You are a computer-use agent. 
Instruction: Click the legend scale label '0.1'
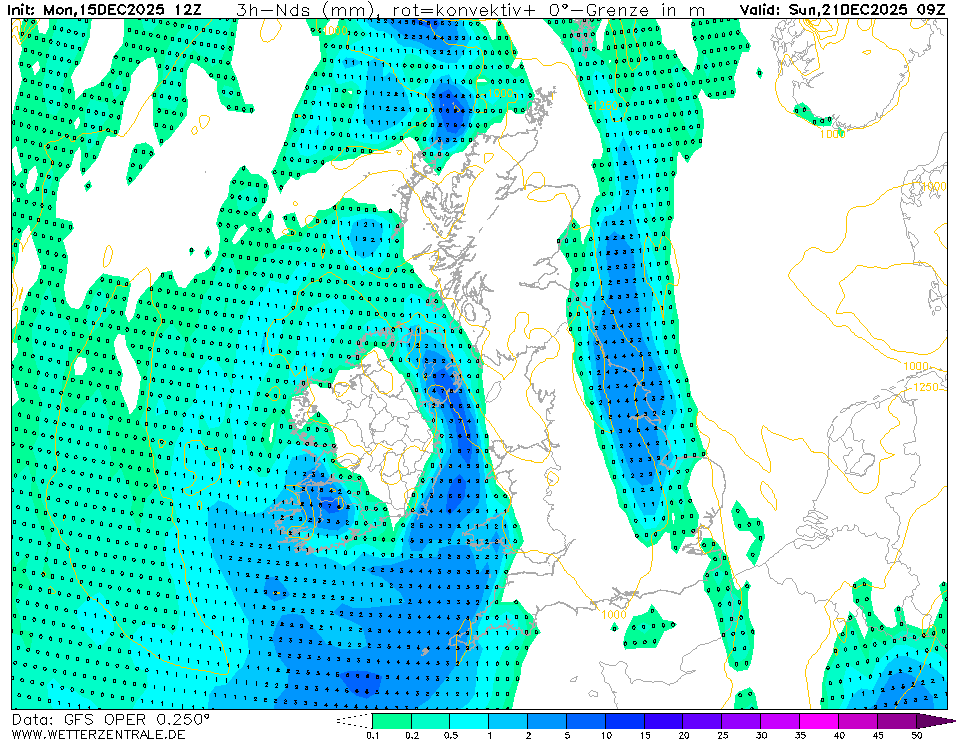372,735
